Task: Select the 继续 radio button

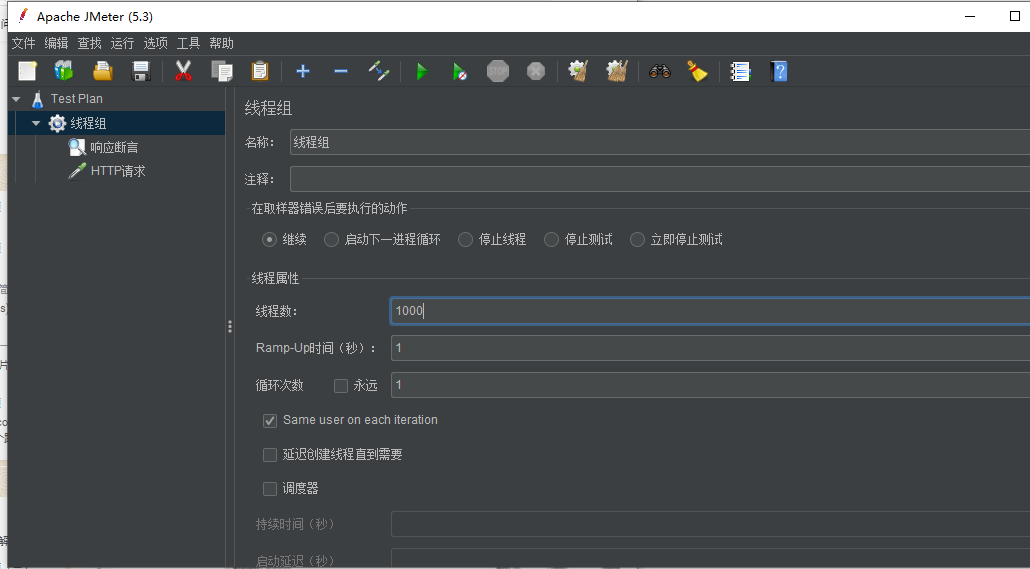Action: [269, 240]
